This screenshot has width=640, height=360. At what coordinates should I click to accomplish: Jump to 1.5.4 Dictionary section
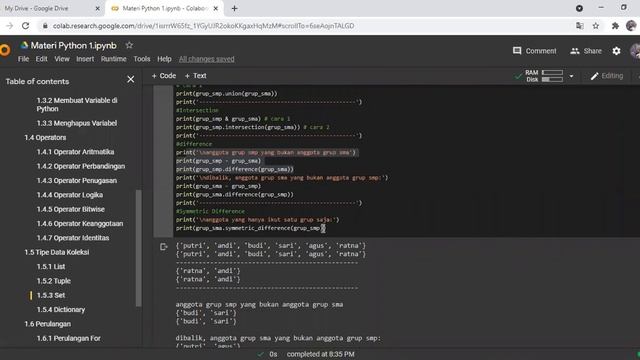pyautogui.click(x=60, y=309)
